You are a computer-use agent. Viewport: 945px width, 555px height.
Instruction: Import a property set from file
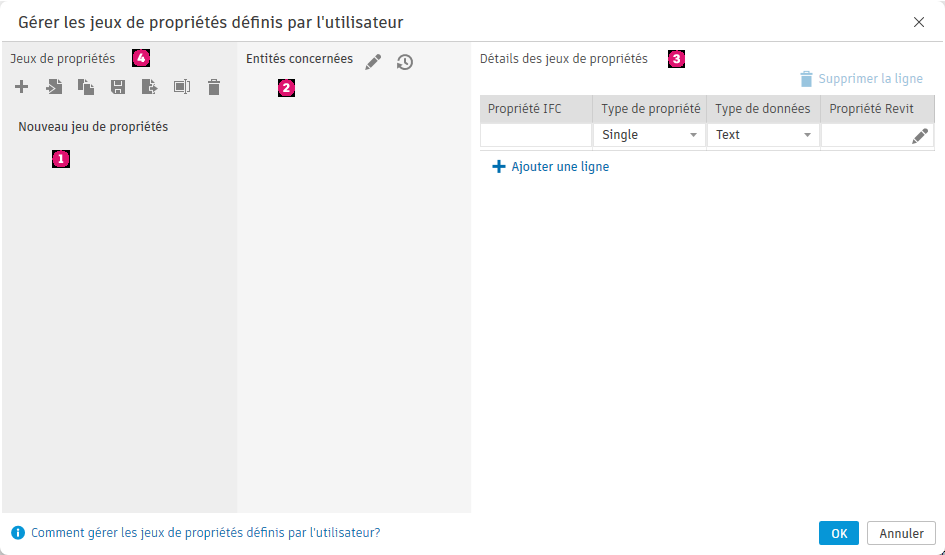54,87
